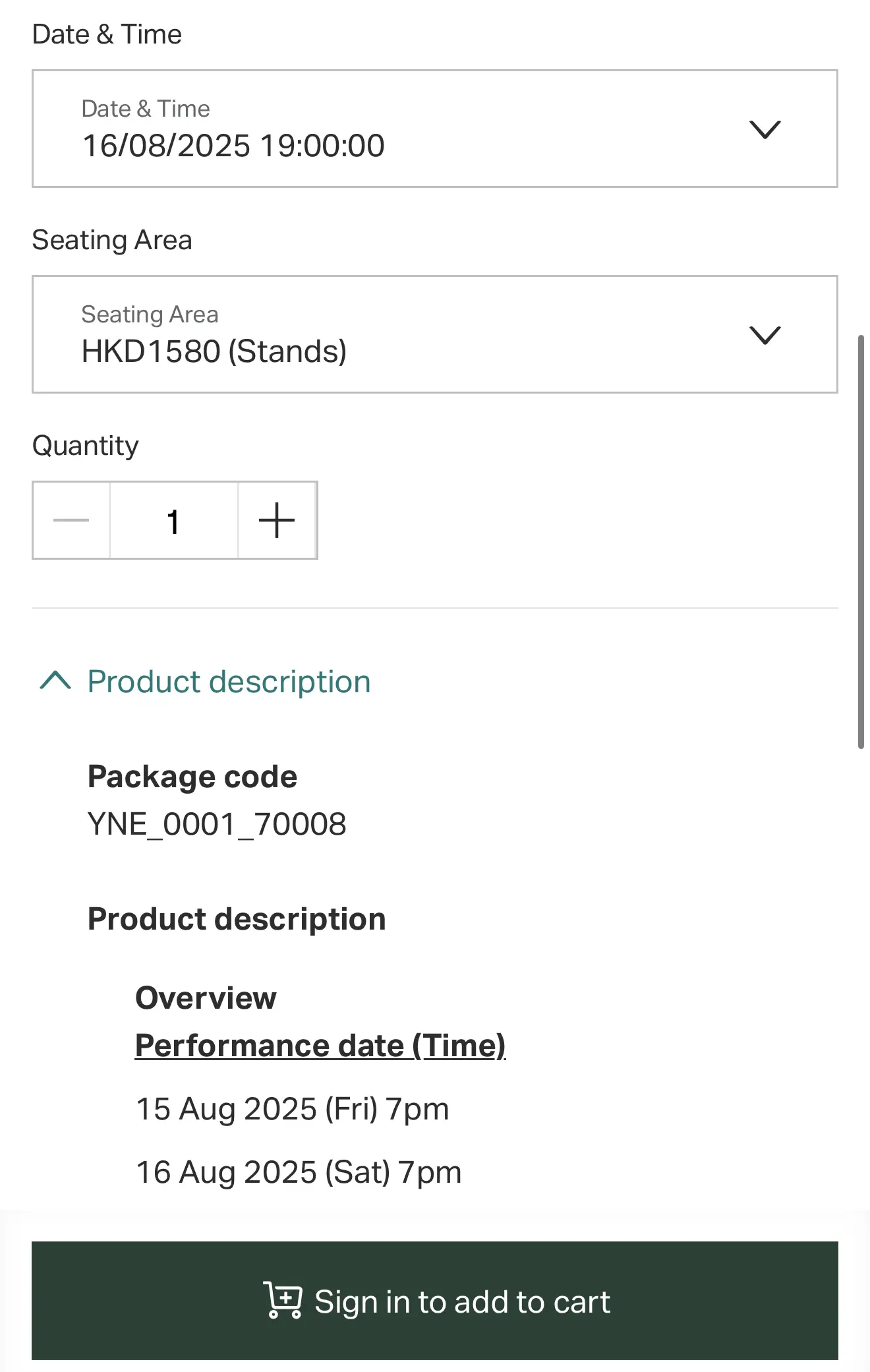Click the 16/08/2025 19:00:00 selected value
870x1372 pixels.
pyautogui.click(x=233, y=146)
